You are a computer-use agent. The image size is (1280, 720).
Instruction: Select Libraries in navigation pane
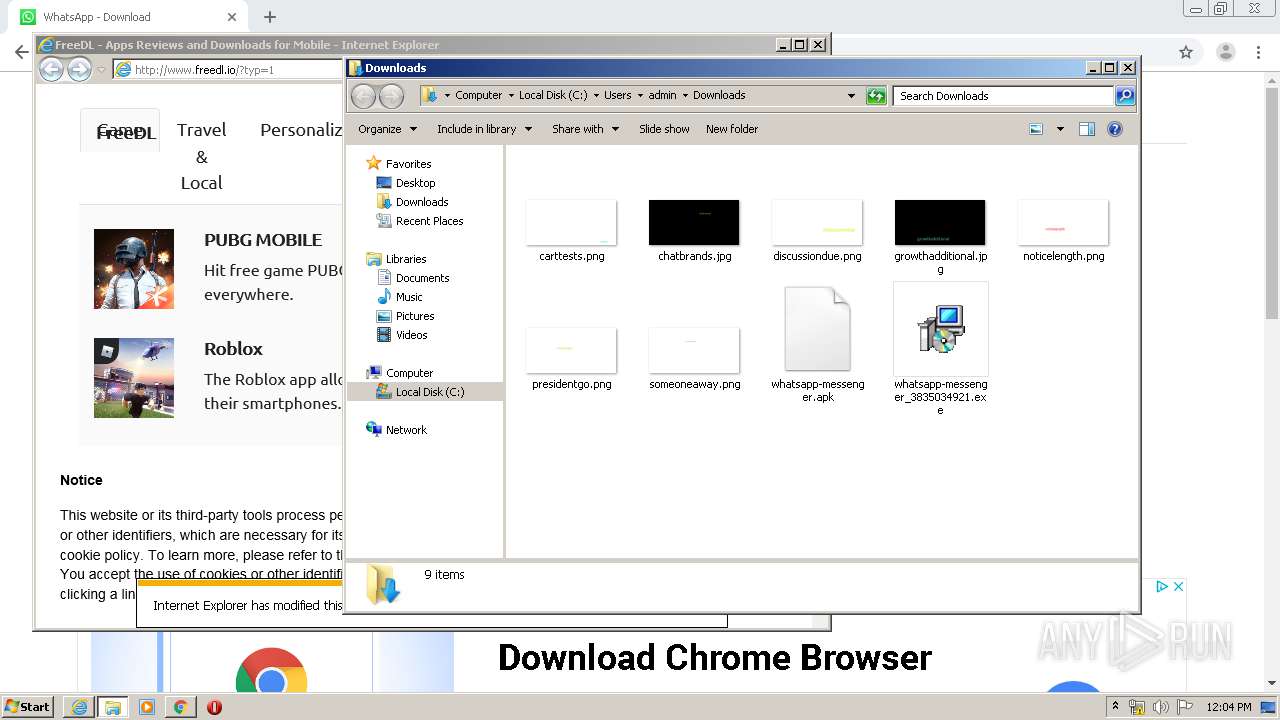[406, 259]
